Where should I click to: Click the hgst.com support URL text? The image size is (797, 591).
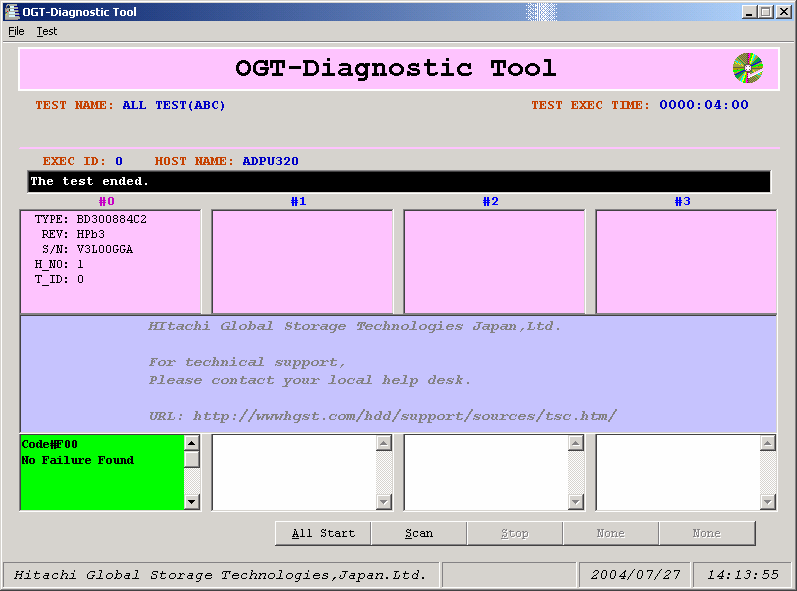pyautogui.click(x=405, y=416)
